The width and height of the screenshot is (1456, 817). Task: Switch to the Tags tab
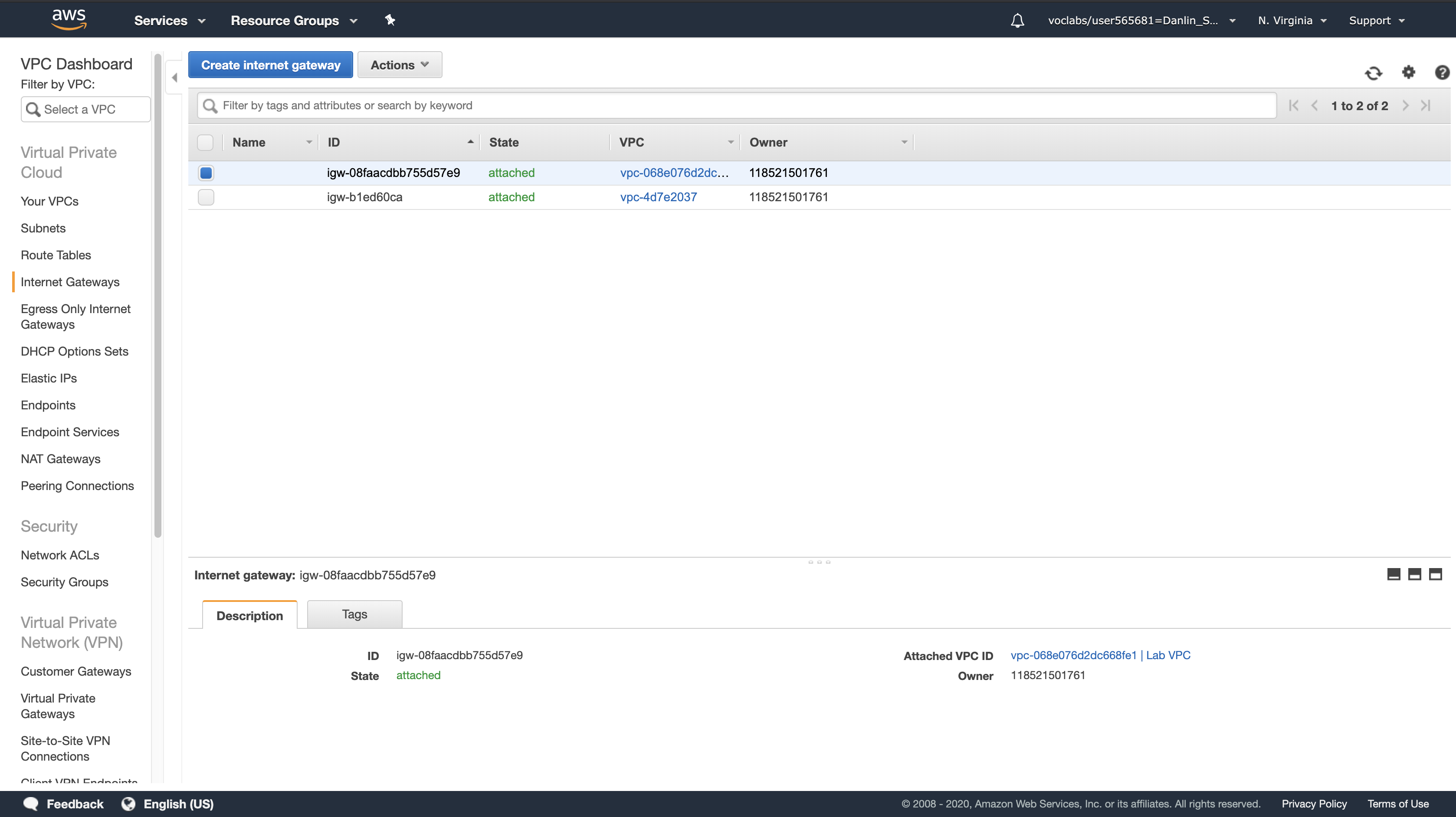click(354, 614)
